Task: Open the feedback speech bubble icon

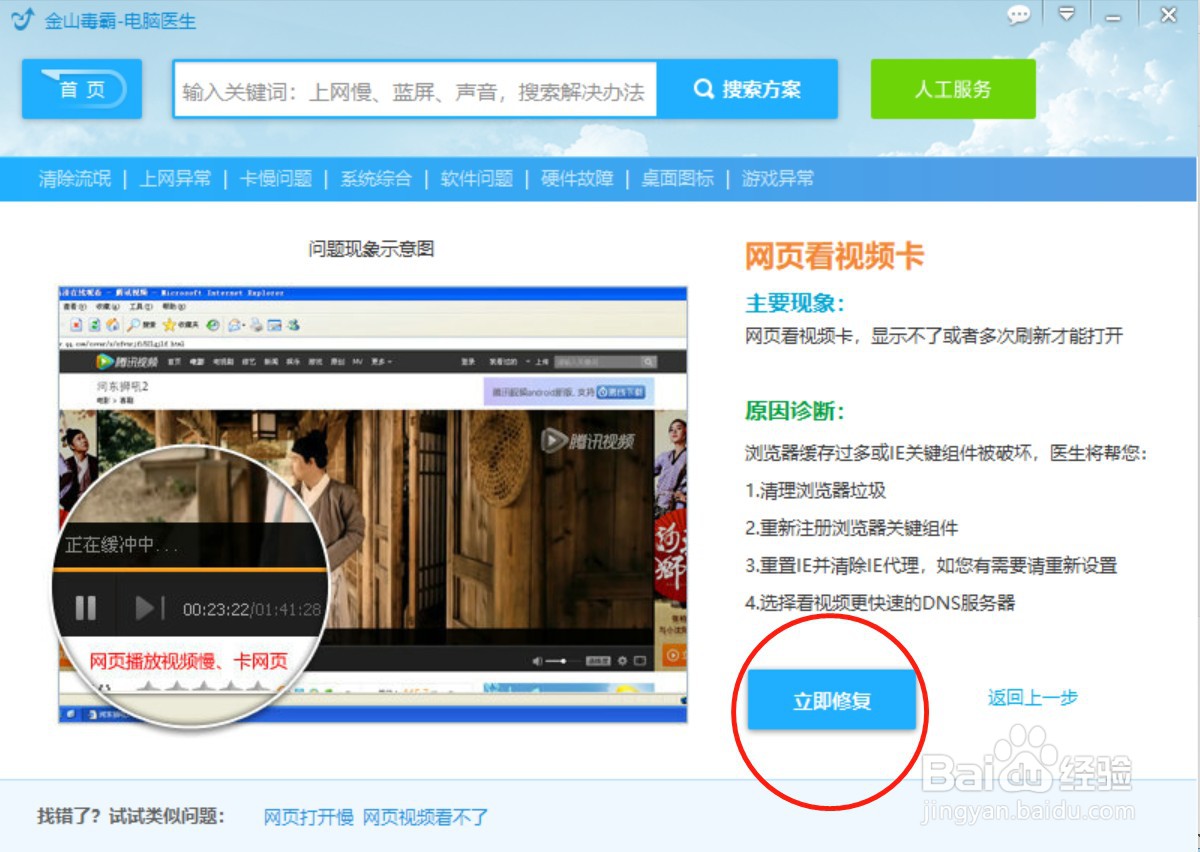Action: coord(1019,15)
